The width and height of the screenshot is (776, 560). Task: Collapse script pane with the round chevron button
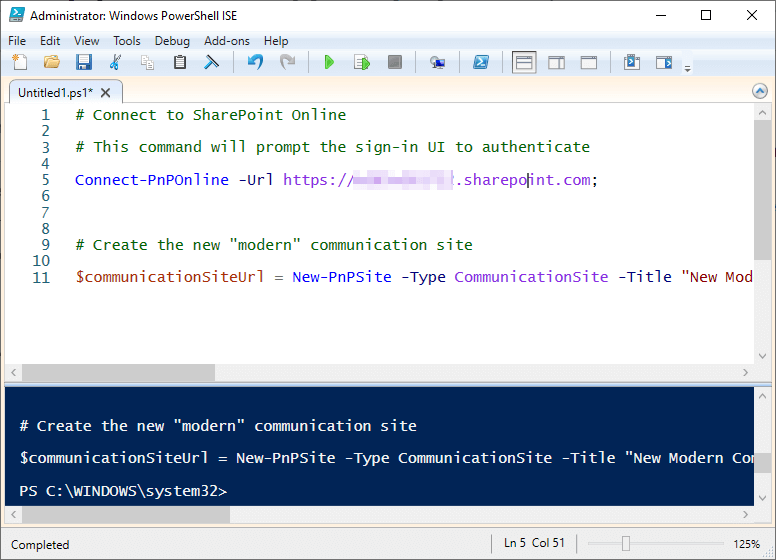tap(760, 91)
